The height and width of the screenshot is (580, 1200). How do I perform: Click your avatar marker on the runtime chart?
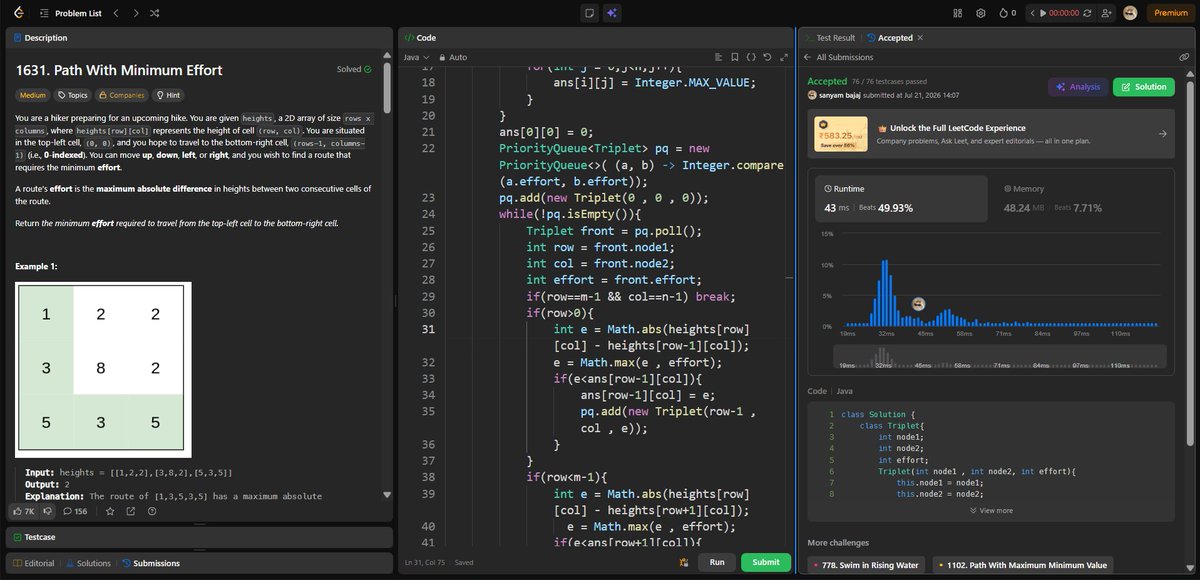tap(917, 303)
